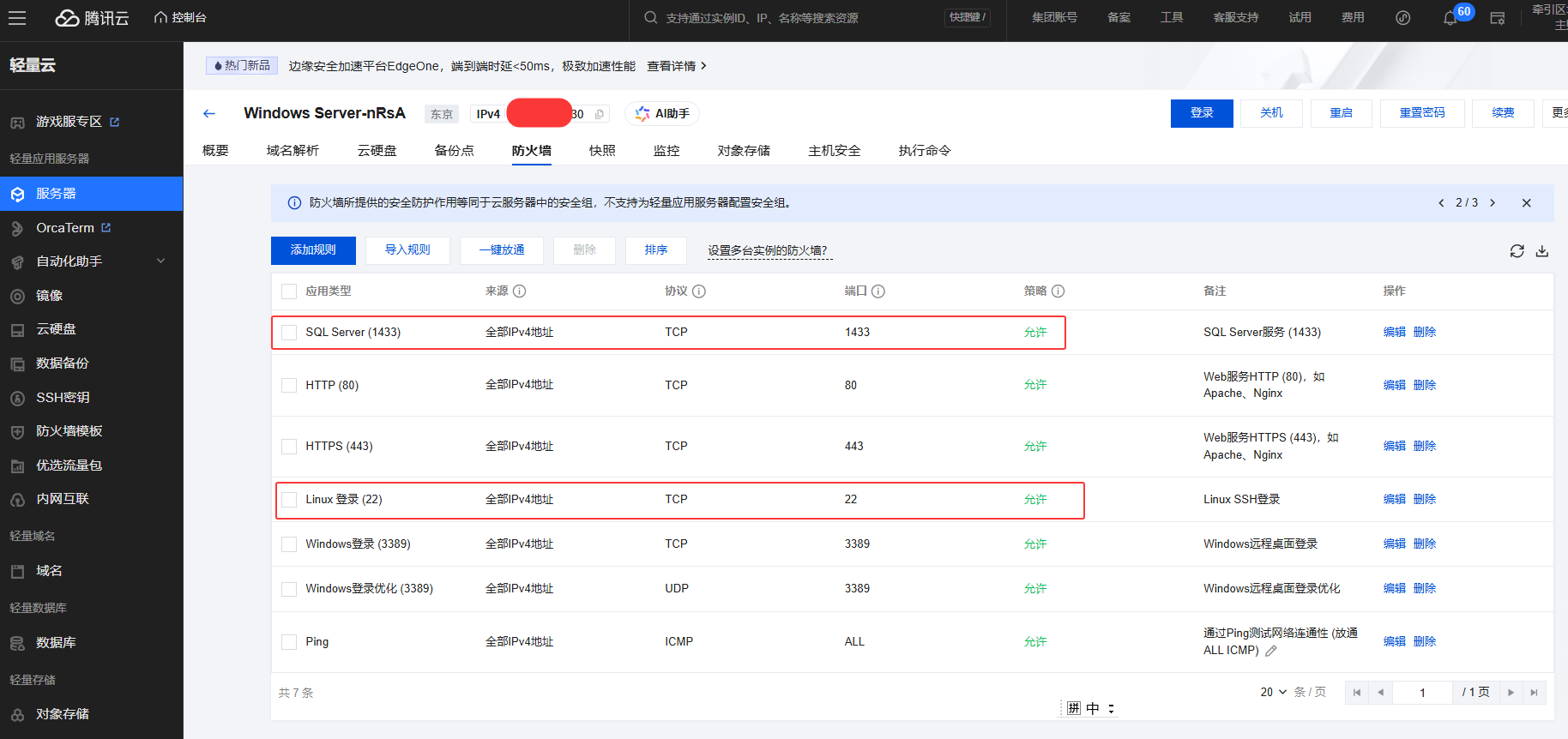Edit the Linux SSH登录 rule
The image size is (1568, 739).
point(1395,499)
